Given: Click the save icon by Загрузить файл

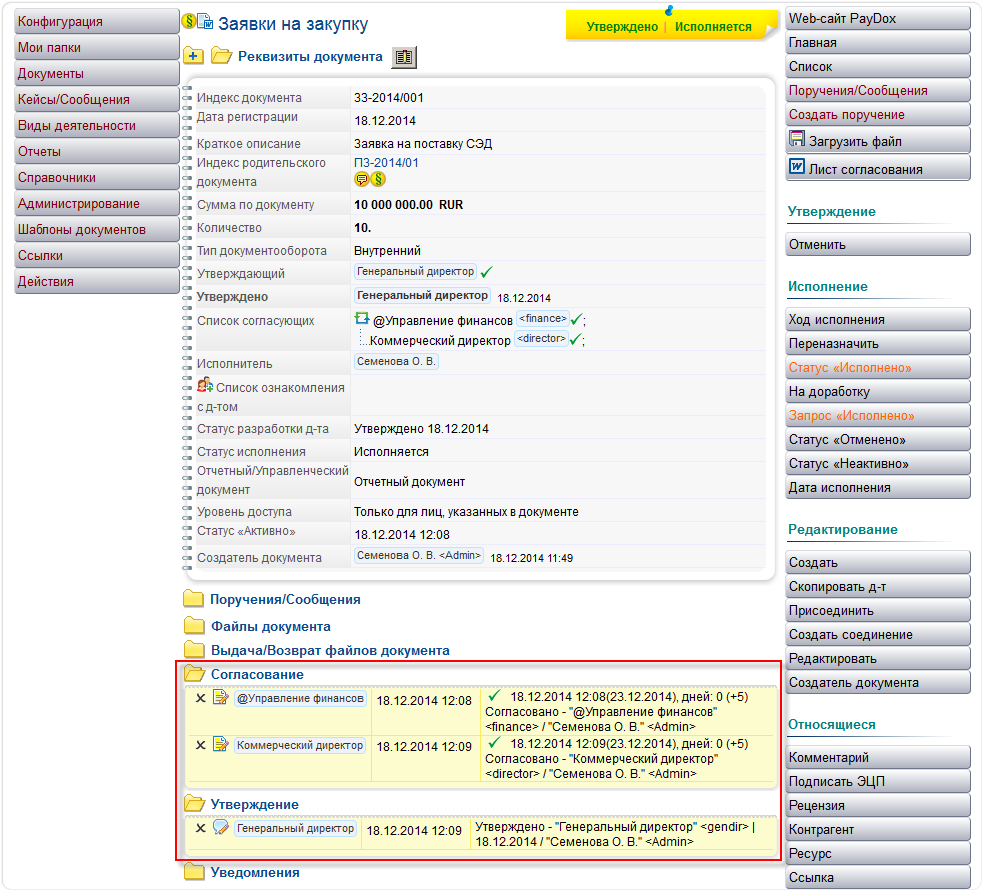Looking at the screenshot, I should click(x=797, y=141).
